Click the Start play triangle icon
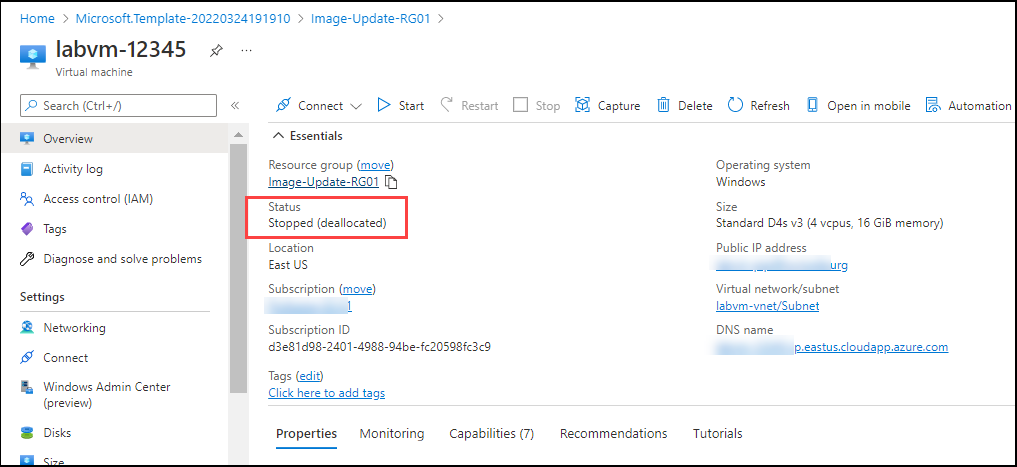1017x467 pixels. coord(384,105)
